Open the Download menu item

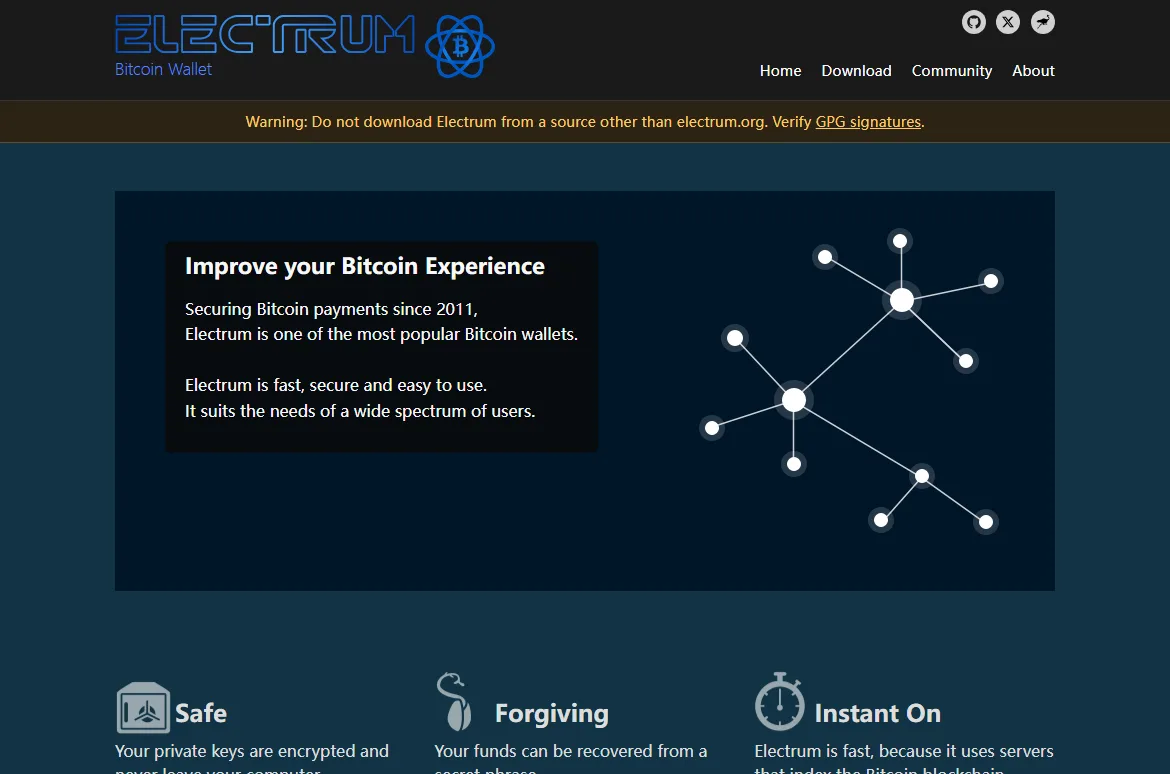click(857, 71)
